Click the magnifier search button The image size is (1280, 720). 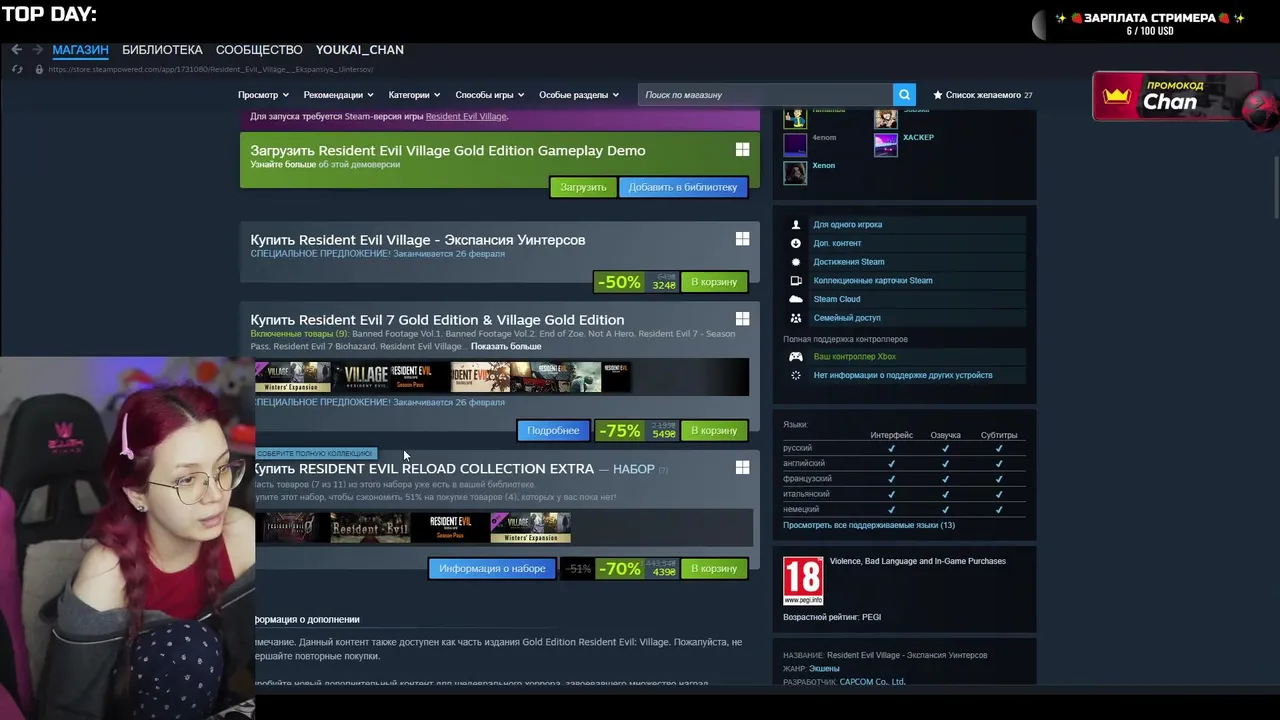[904, 95]
